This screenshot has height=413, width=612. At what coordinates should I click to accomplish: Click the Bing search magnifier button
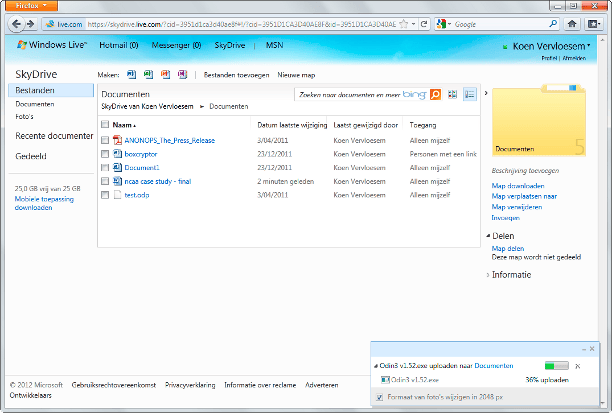coord(435,94)
